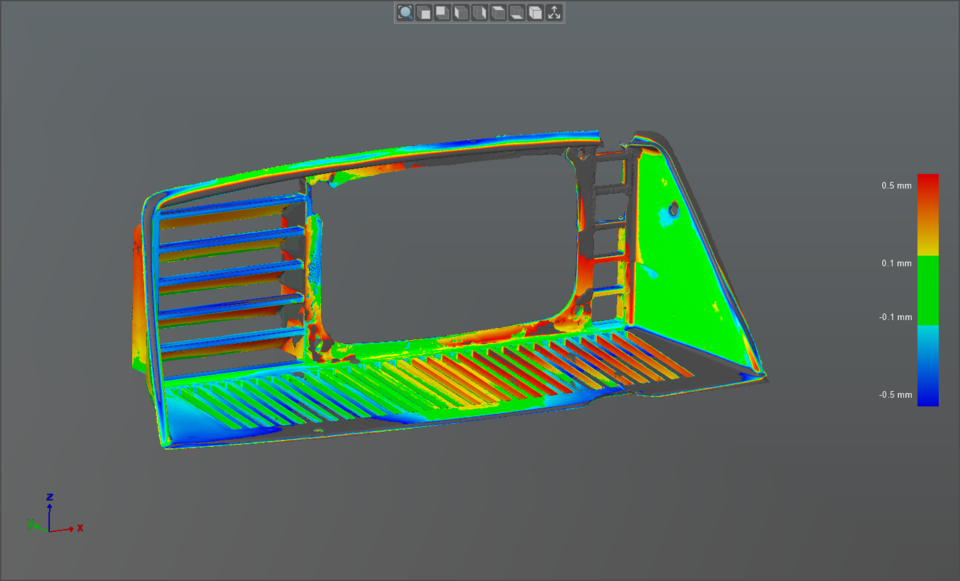
Task: Click the expand-view arrows icon
Action: point(552,14)
